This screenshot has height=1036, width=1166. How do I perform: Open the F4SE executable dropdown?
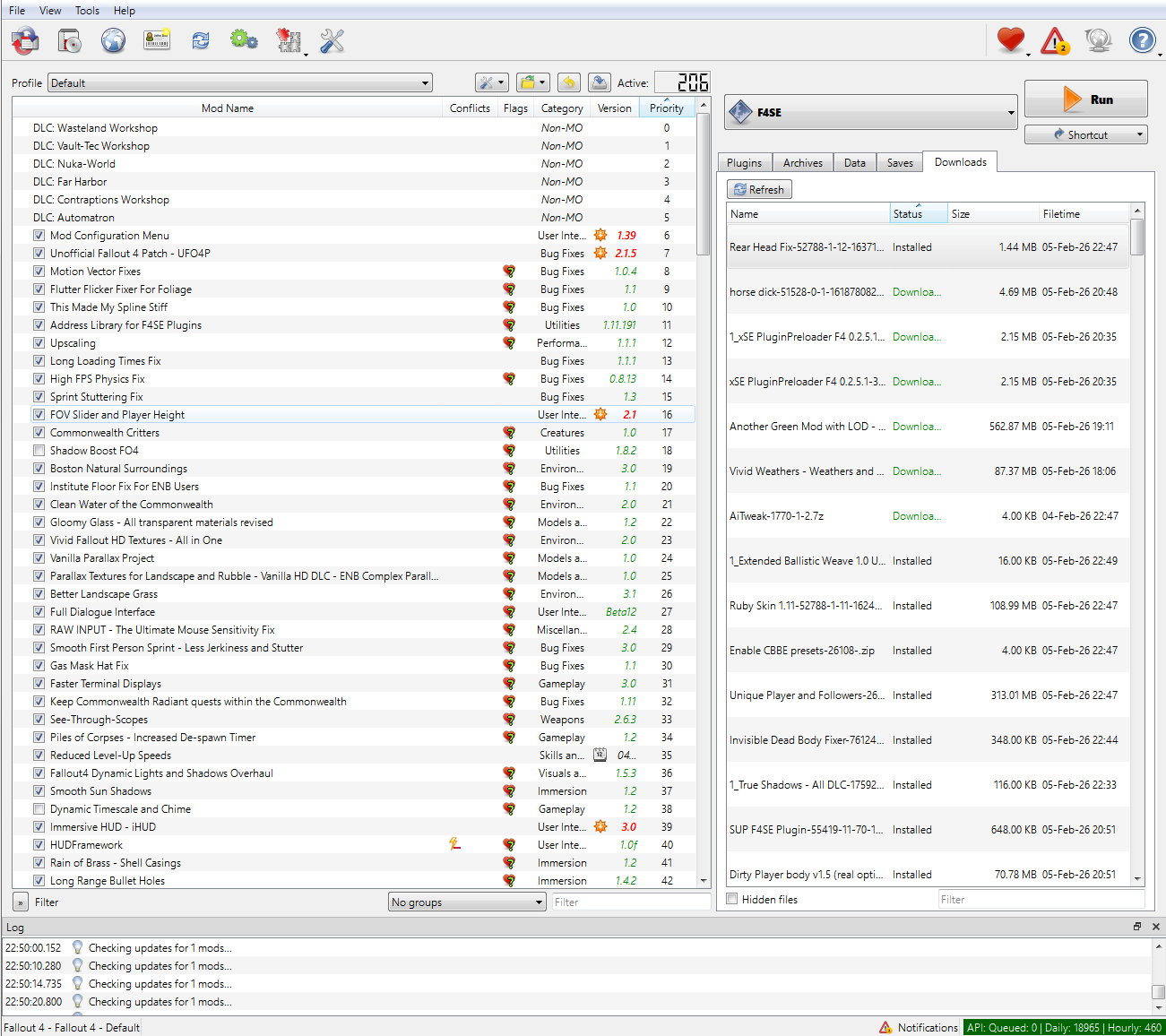[870, 112]
